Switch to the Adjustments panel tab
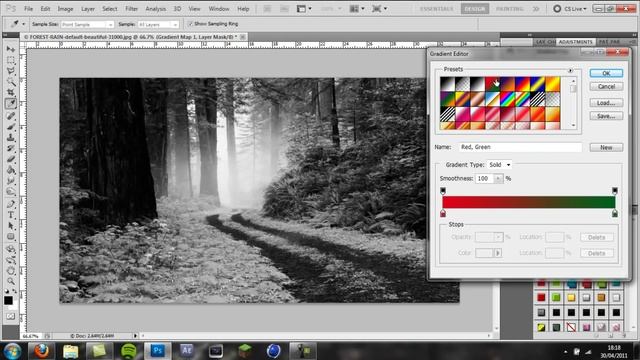The image size is (640, 360). (x=576, y=42)
